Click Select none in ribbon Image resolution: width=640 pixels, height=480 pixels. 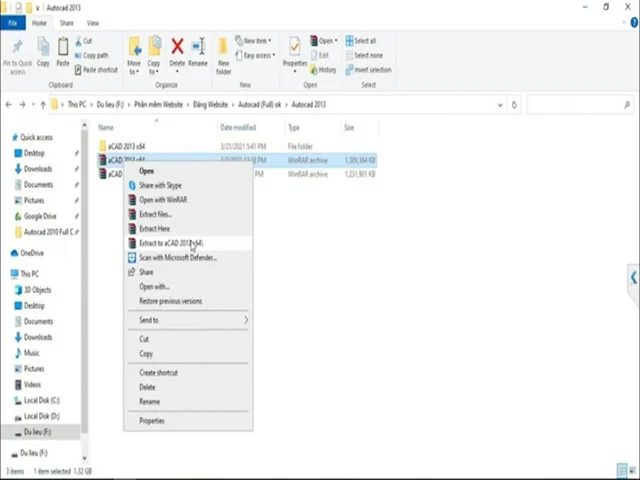364,55
